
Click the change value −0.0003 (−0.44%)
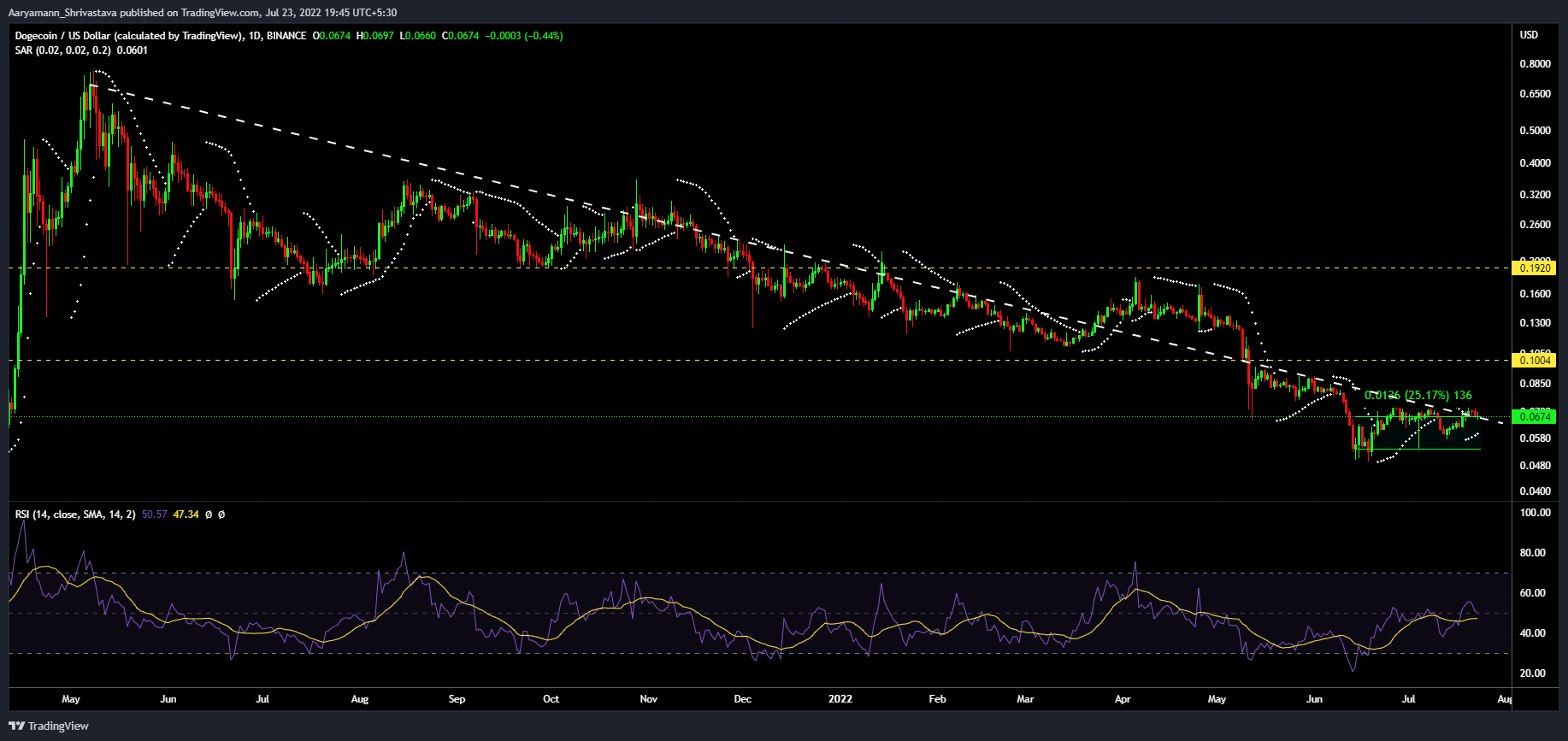(x=524, y=36)
